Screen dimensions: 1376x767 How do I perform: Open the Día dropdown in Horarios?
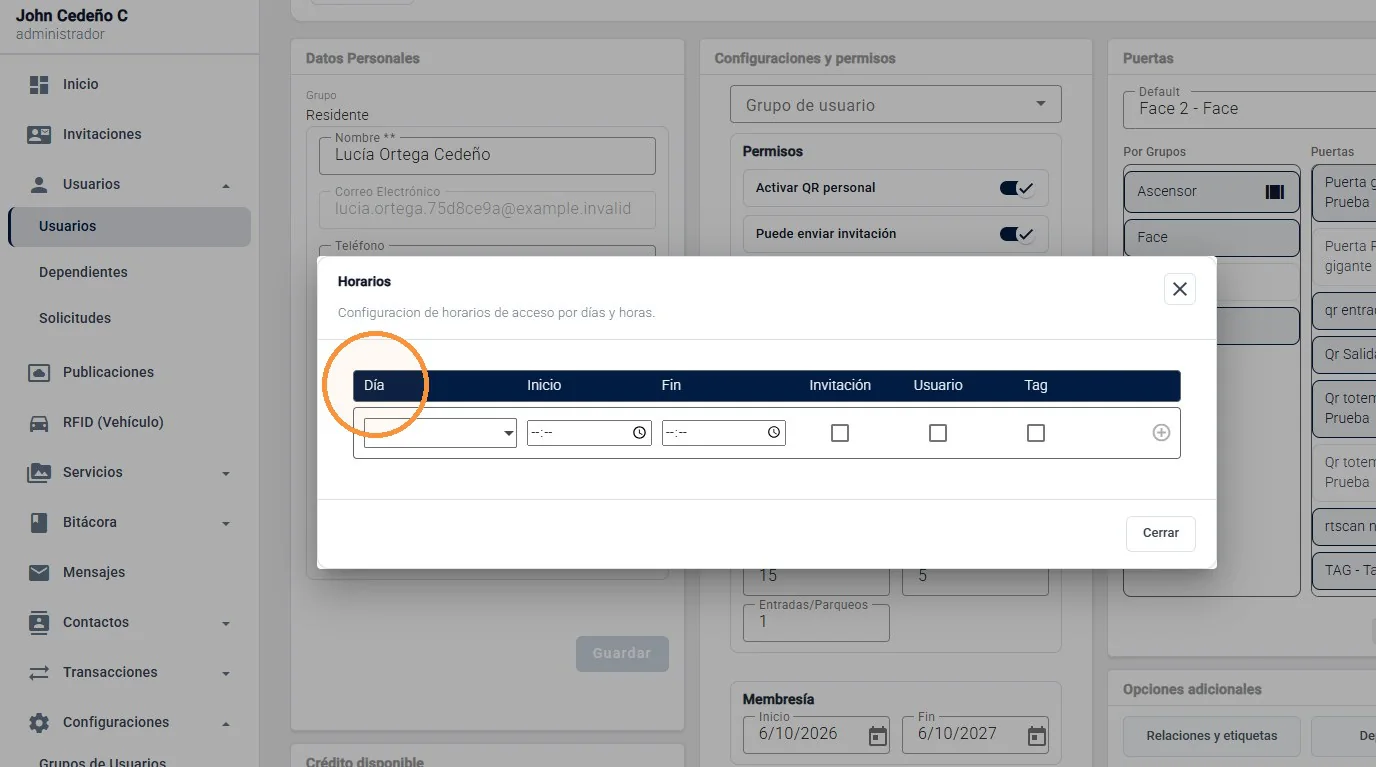click(440, 433)
